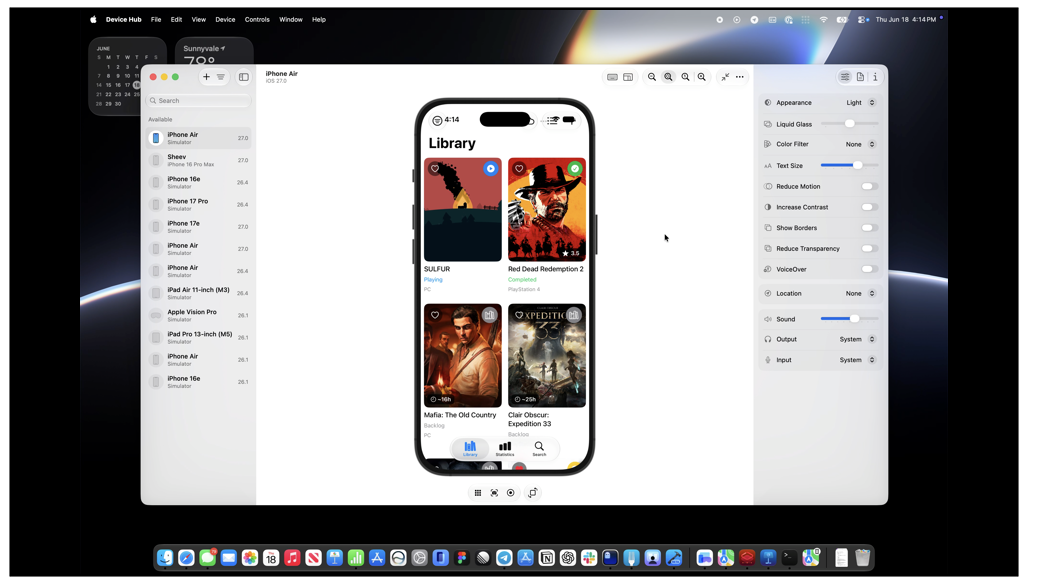This screenshot has height=584, width=1060.
Task: Toggle the Increase Contrast switch
Action: (869, 207)
